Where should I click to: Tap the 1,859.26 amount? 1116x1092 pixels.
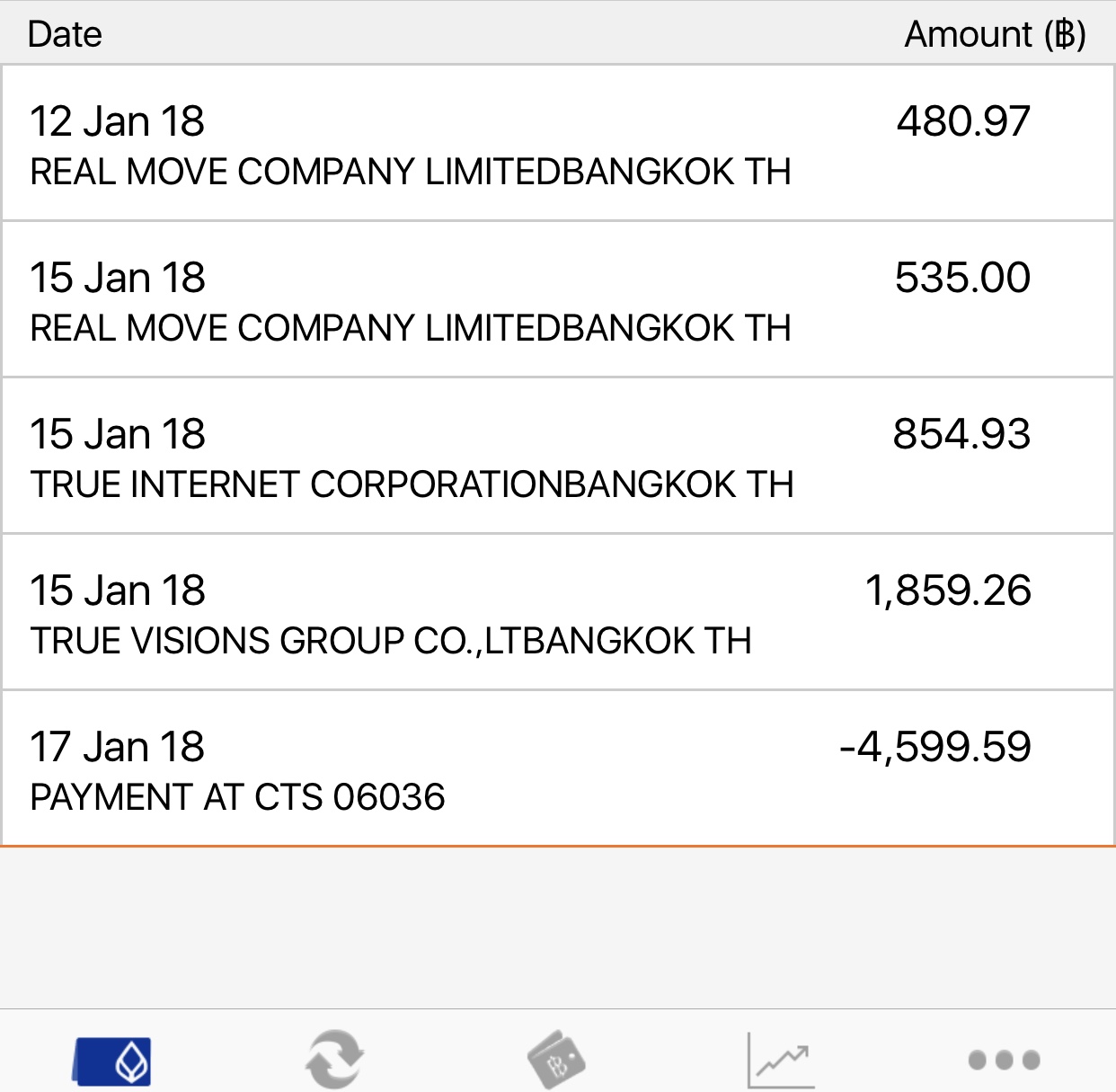coord(948,590)
